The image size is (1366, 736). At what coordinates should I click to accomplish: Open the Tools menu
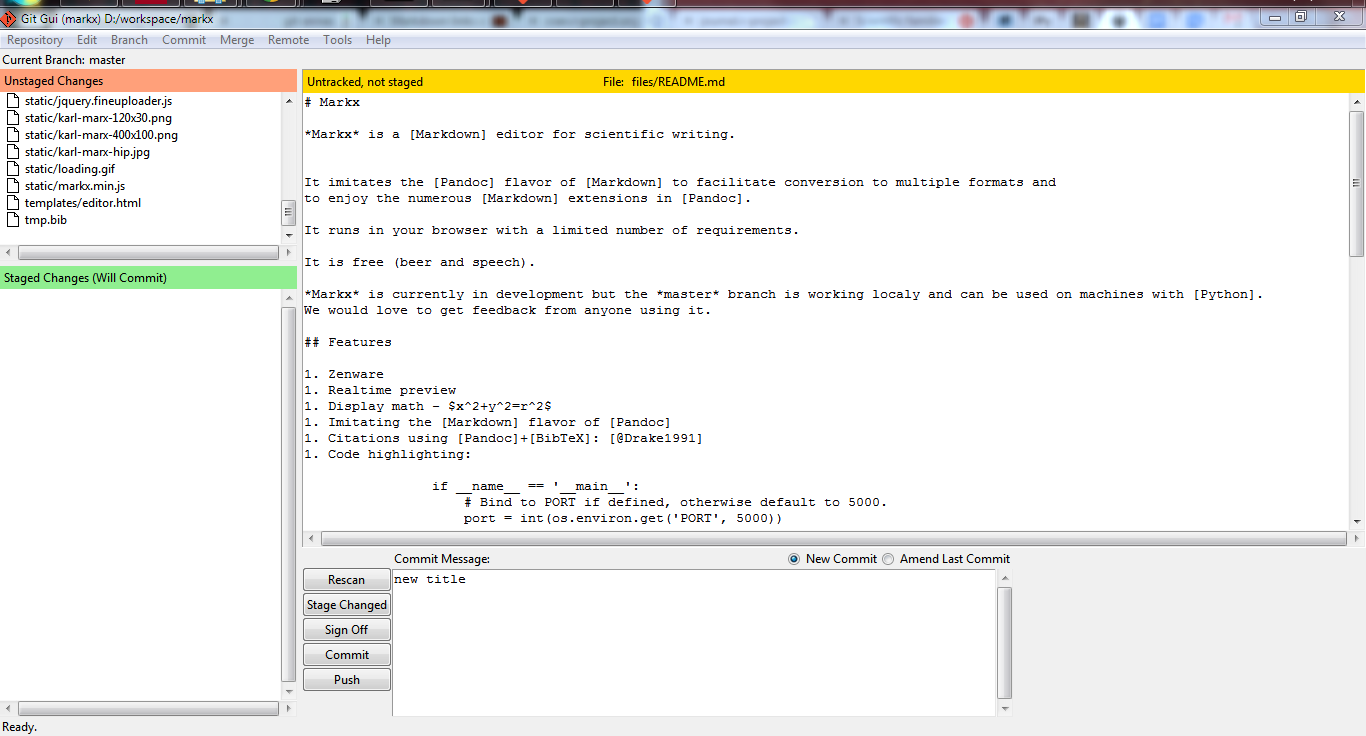click(x=337, y=40)
